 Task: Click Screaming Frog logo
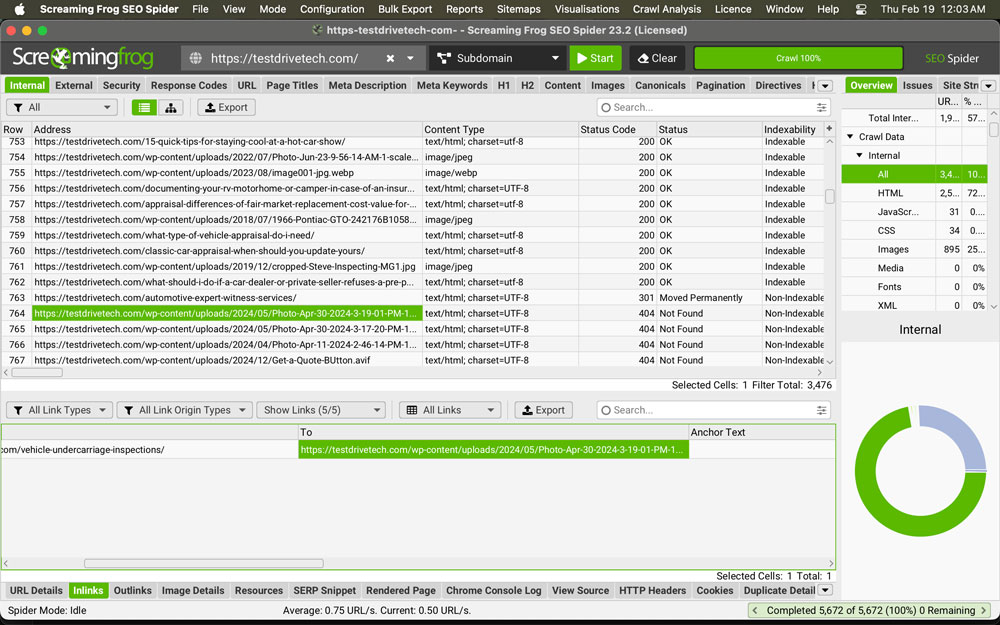(83, 58)
